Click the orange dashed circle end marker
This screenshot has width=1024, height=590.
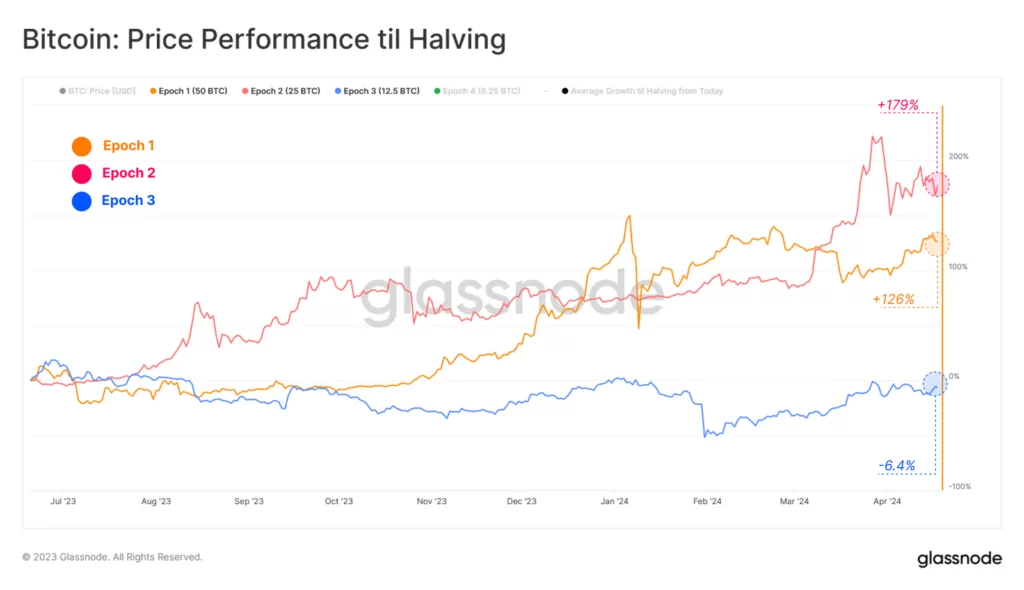point(937,244)
